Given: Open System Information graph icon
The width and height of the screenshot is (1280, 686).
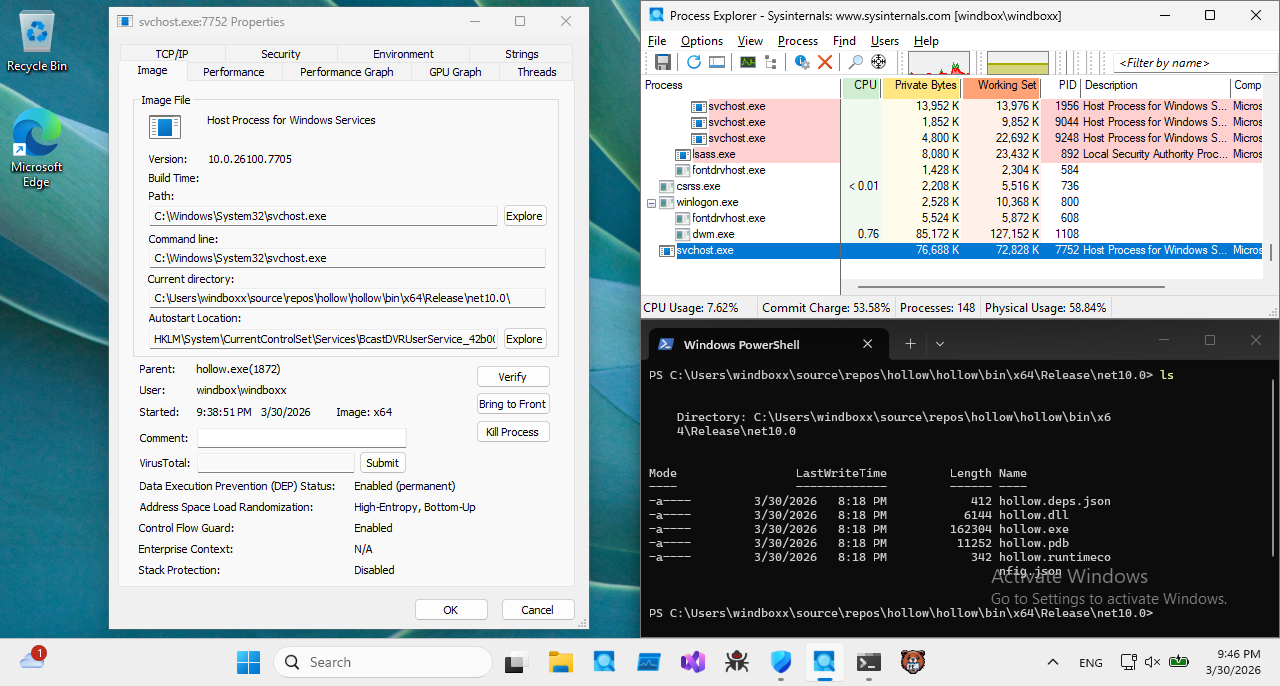Looking at the screenshot, I should [747, 62].
